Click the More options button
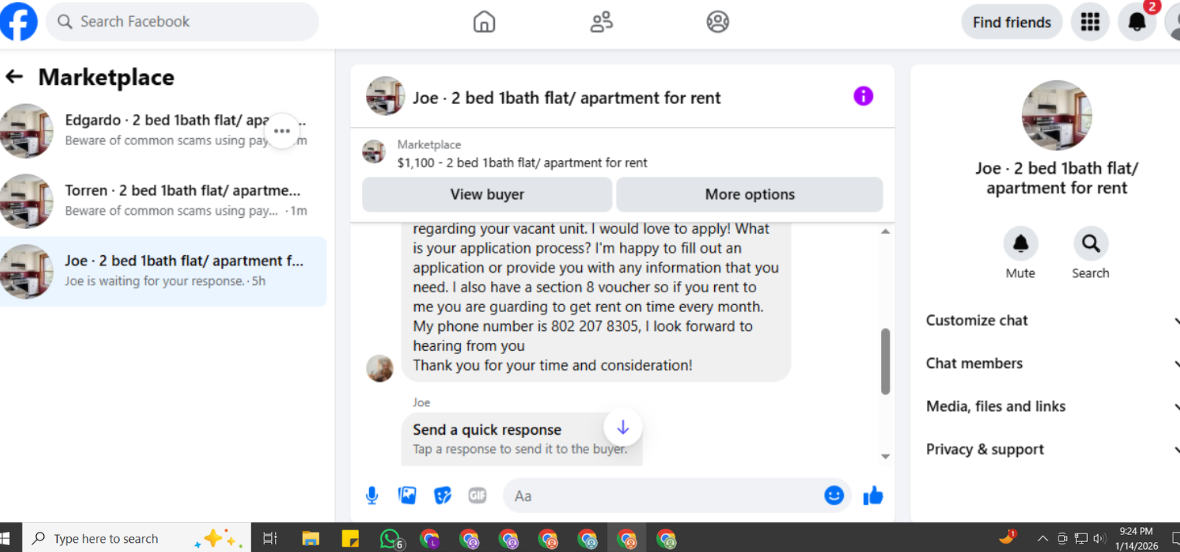Viewport: 1180px width, 552px height. (750, 195)
